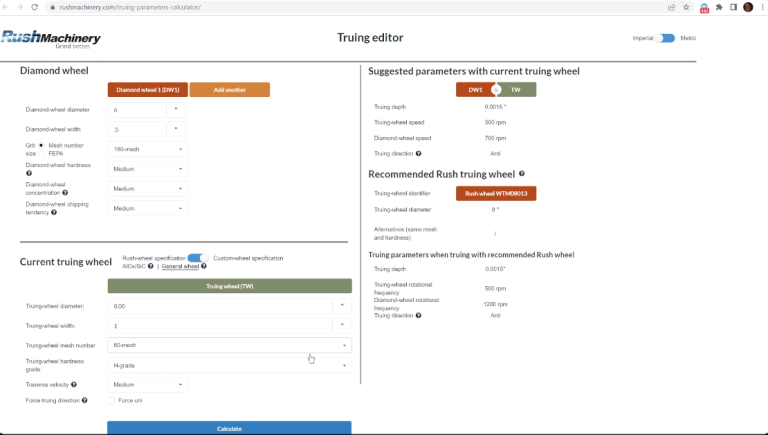This screenshot has height=435, width=768.
Task: Open the Traverse velocity help icon
Action: pyautogui.click(x=74, y=385)
